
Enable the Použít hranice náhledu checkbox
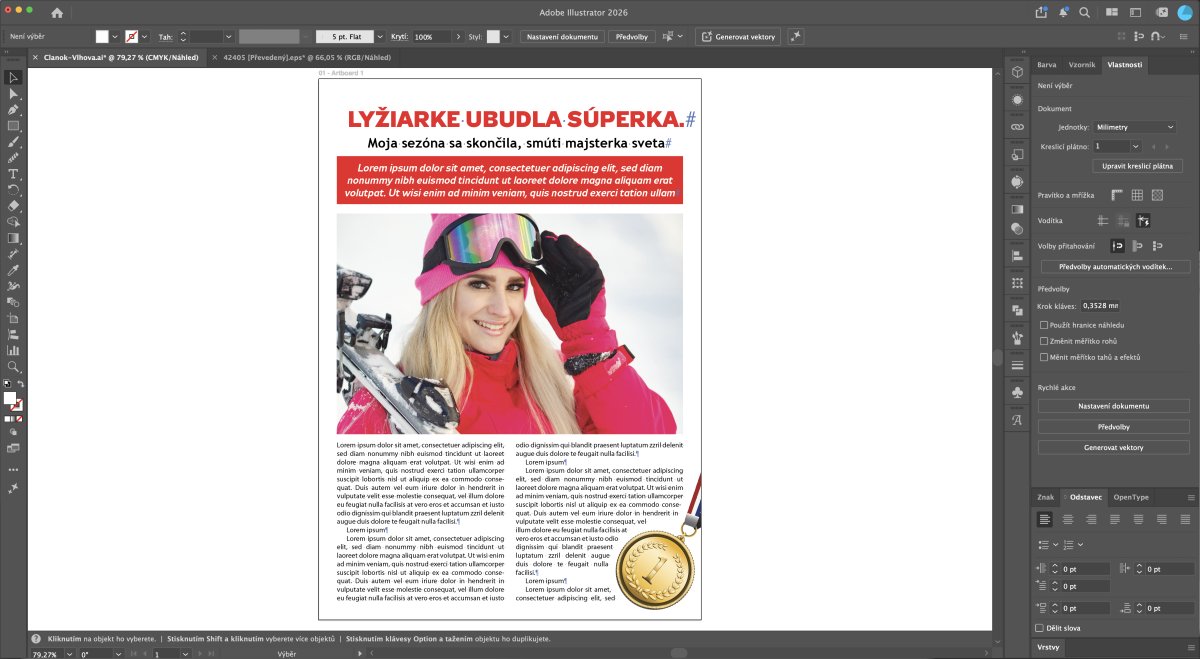click(x=1044, y=325)
